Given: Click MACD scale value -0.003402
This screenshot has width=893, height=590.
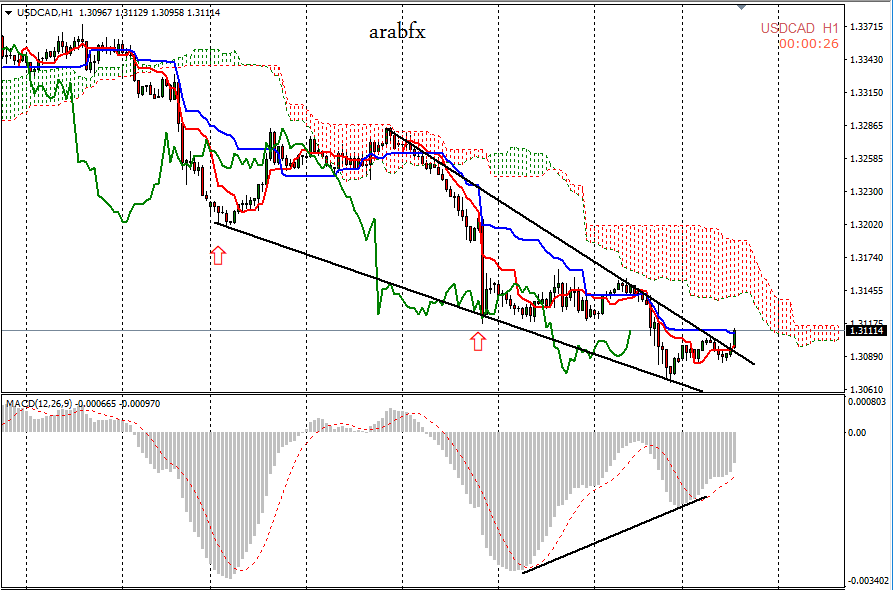Looking at the screenshot, I should point(867,581).
